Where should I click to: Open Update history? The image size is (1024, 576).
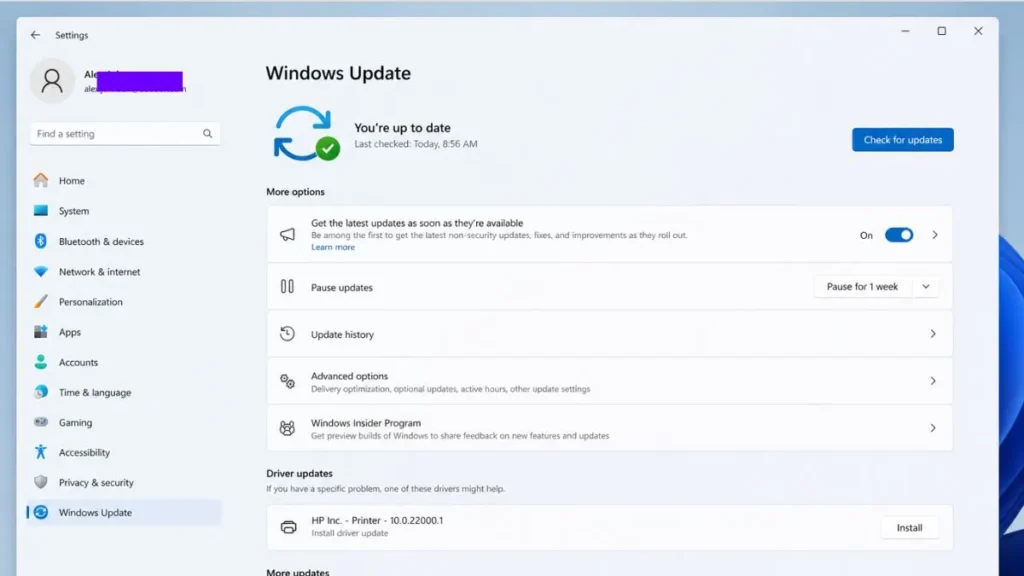(x=610, y=333)
